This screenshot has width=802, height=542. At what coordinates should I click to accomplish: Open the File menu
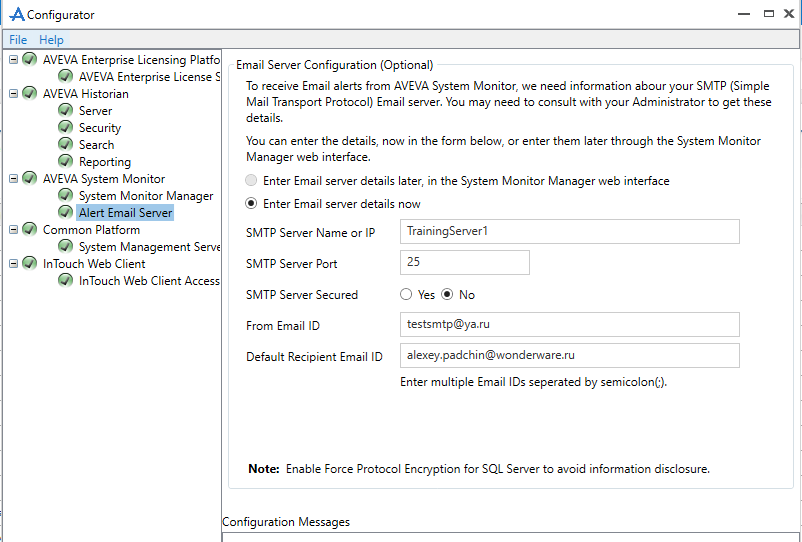pos(18,39)
